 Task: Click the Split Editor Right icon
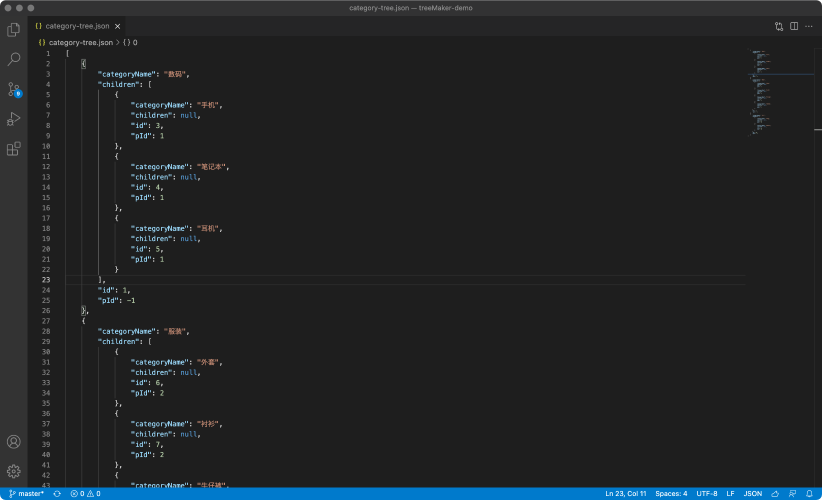click(x=794, y=26)
